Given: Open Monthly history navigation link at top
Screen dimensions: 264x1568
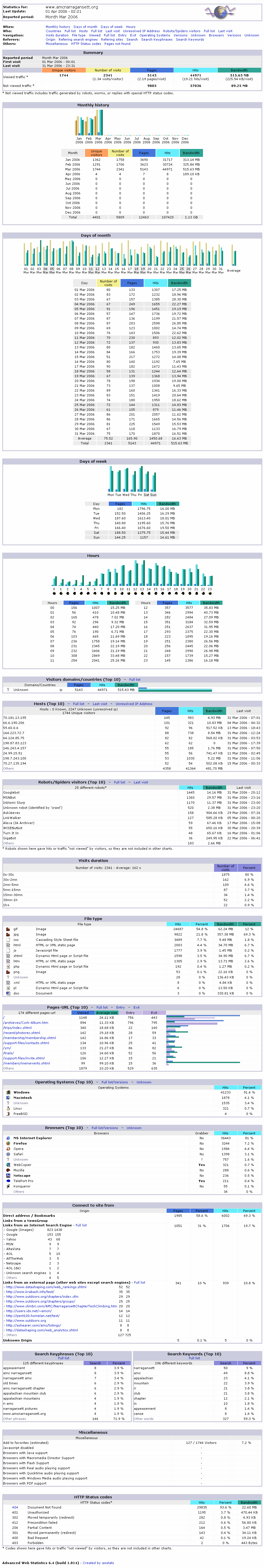Looking at the screenshot, I should tap(57, 27).
